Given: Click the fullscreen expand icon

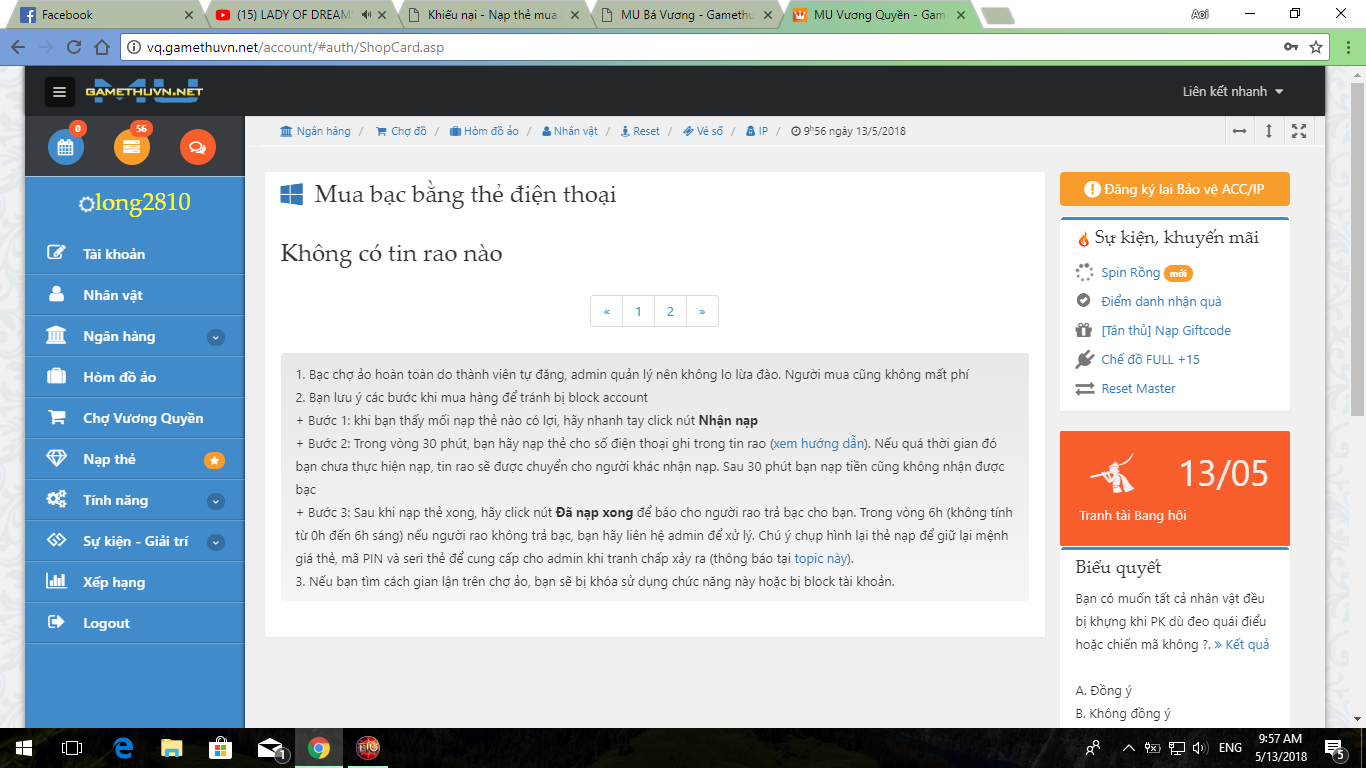Looking at the screenshot, I should [1299, 131].
